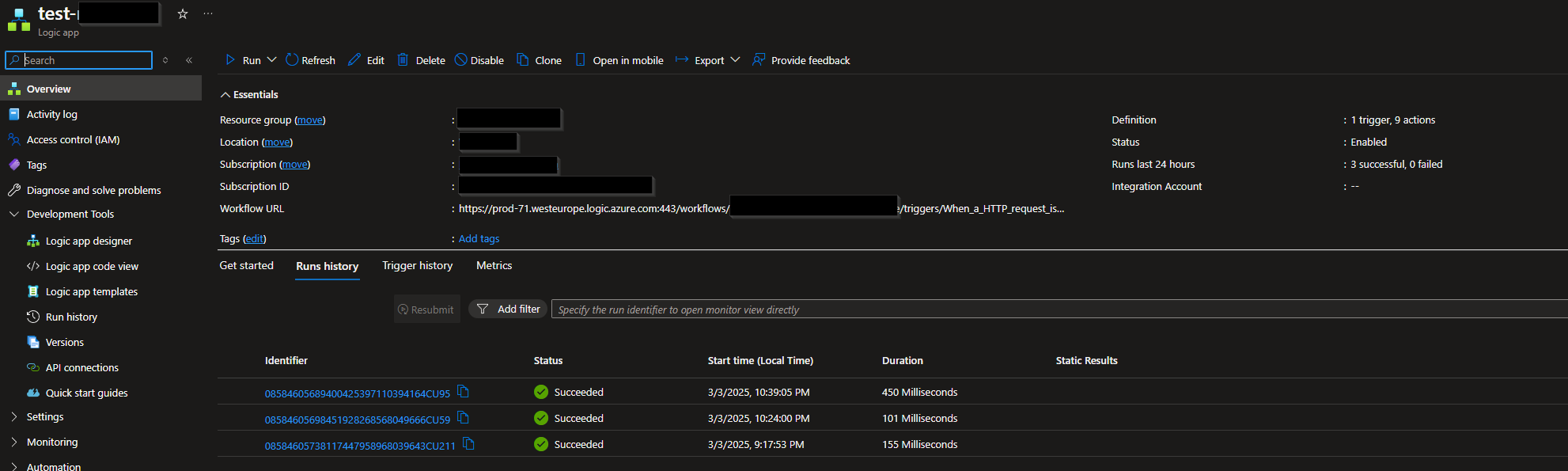Copy run identifier ending CU211
Viewport: 1568px width, 471px height.
pyautogui.click(x=468, y=443)
